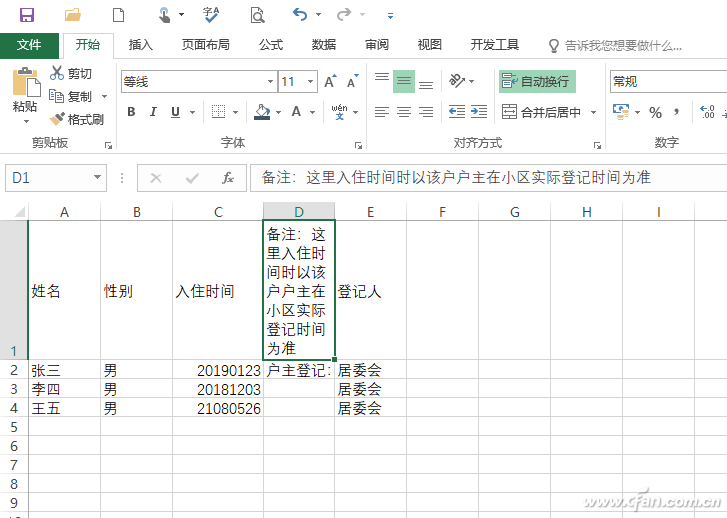Toggle middle vertical alignment
Viewport: 727px width, 518px height.
coord(404,81)
